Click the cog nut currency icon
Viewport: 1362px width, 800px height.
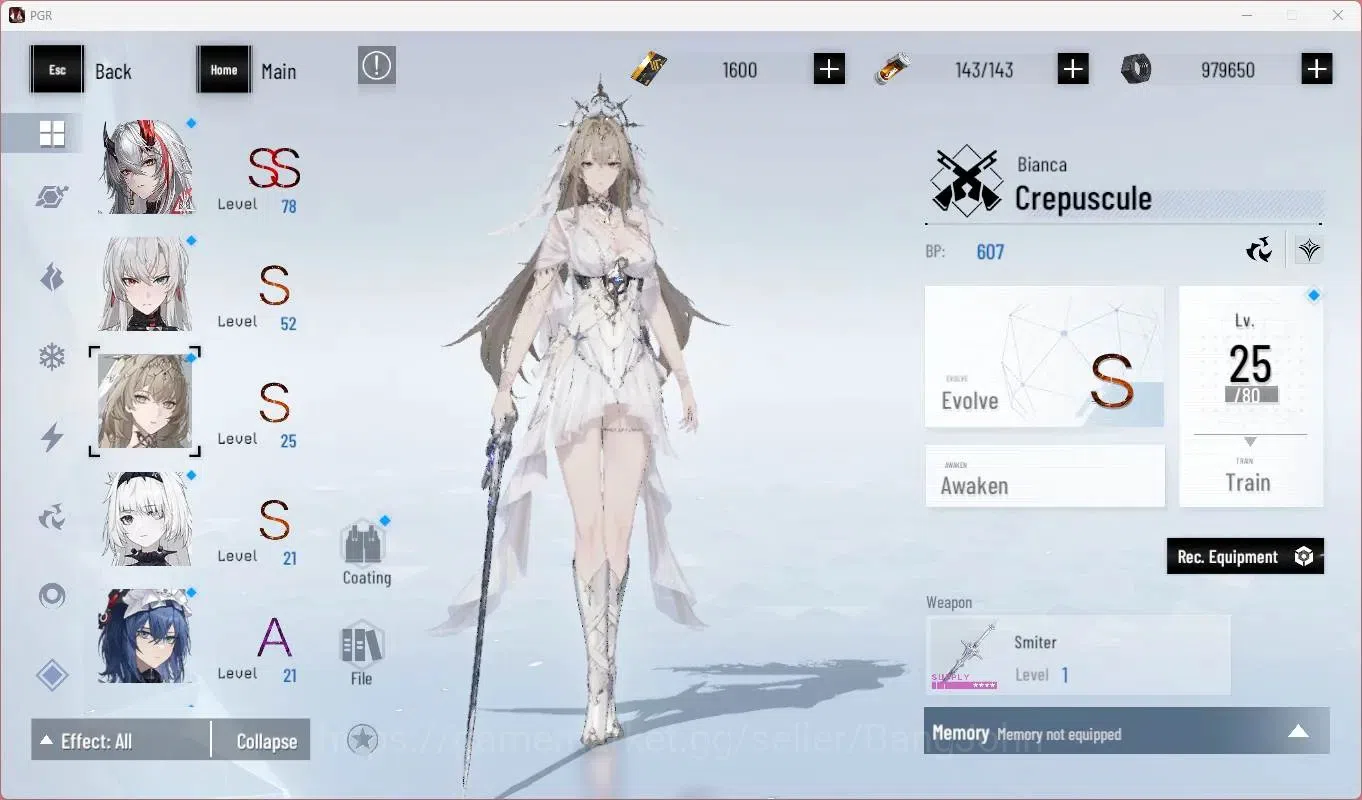1136,69
